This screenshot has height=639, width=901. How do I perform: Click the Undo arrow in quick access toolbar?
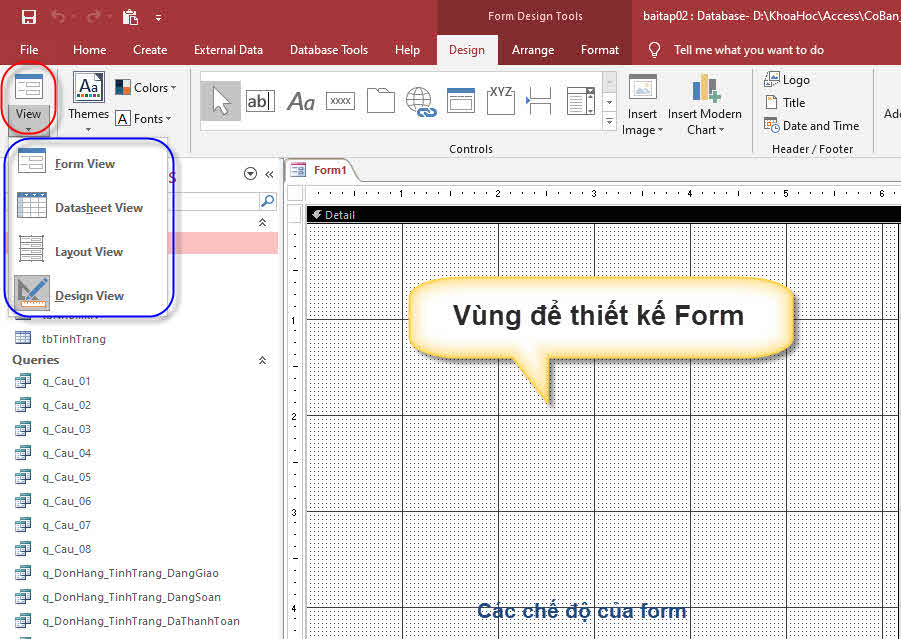(59, 17)
